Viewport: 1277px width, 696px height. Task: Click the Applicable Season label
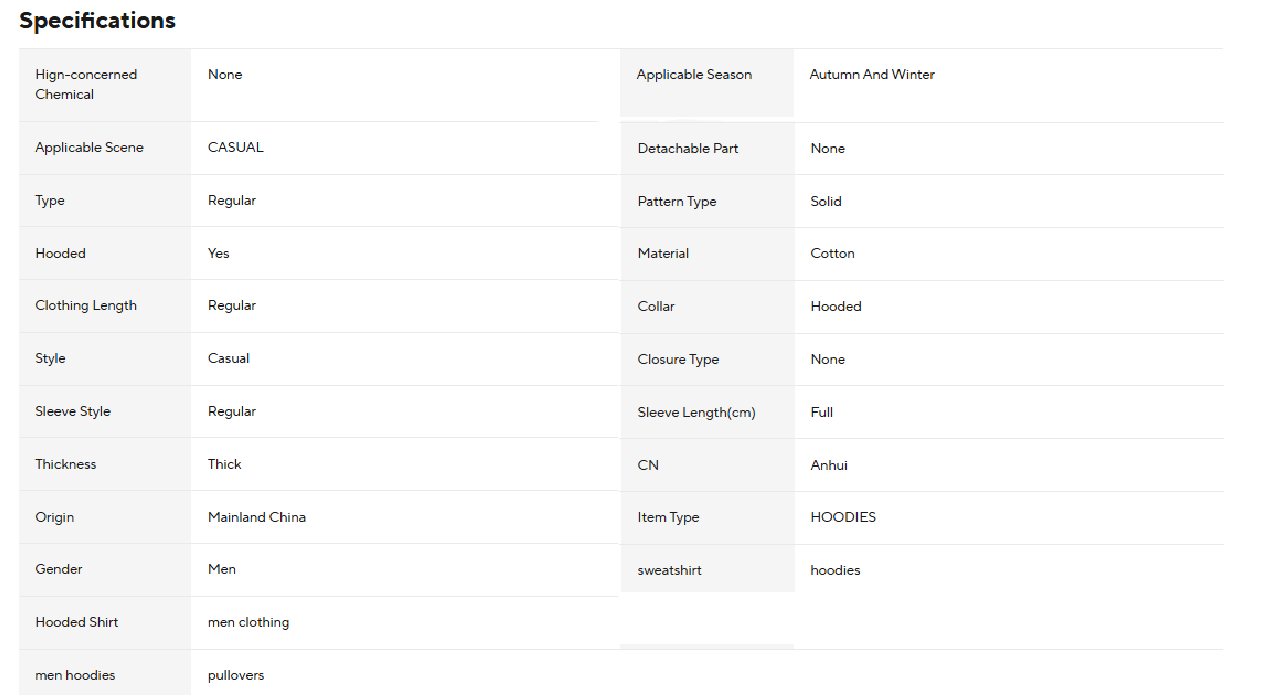coord(694,75)
